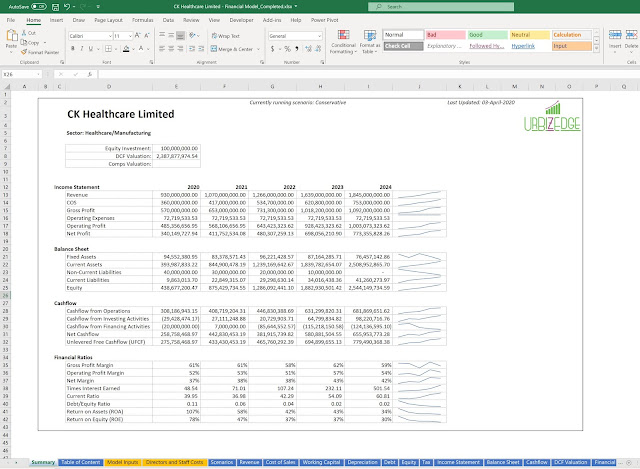
Task: Open the General number format dropdown
Action: tap(319, 36)
